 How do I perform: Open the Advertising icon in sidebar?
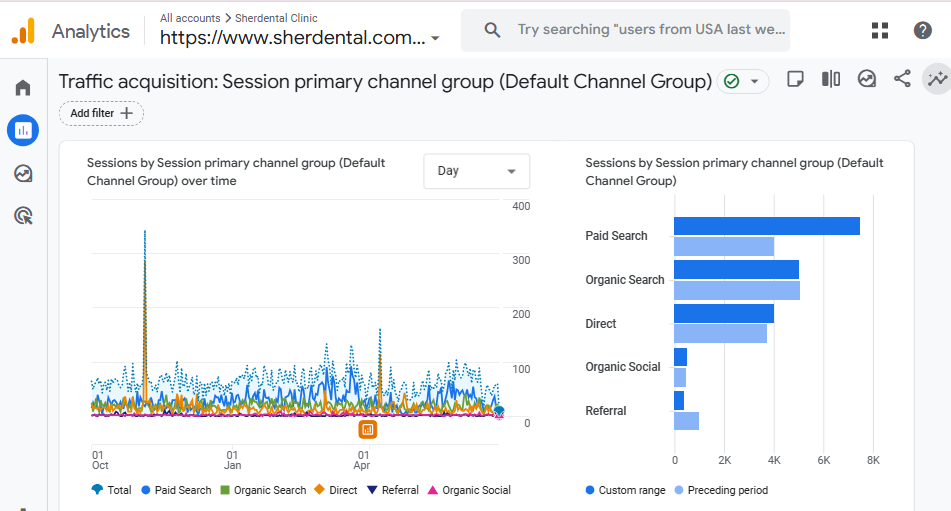point(22,215)
